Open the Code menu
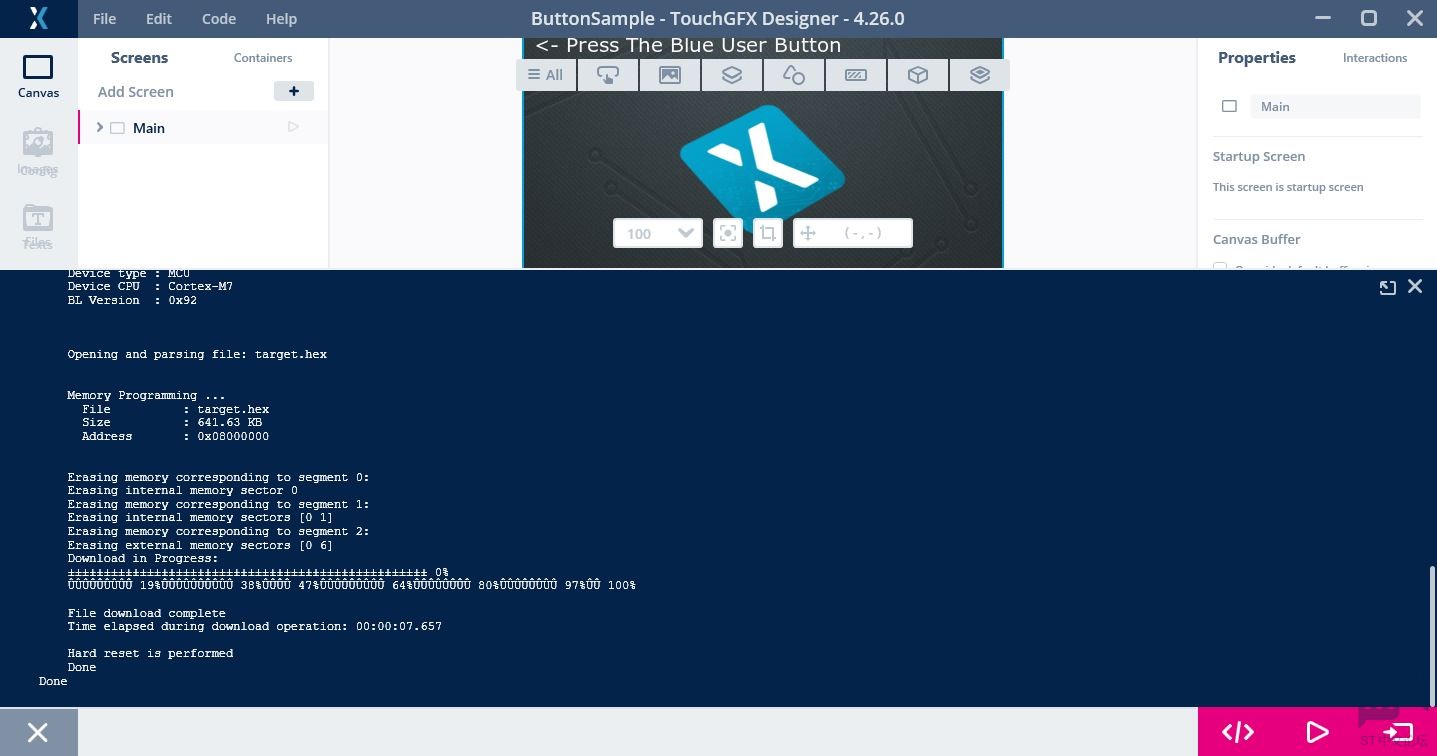The height and width of the screenshot is (756, 1437). [x=219, y=19]
